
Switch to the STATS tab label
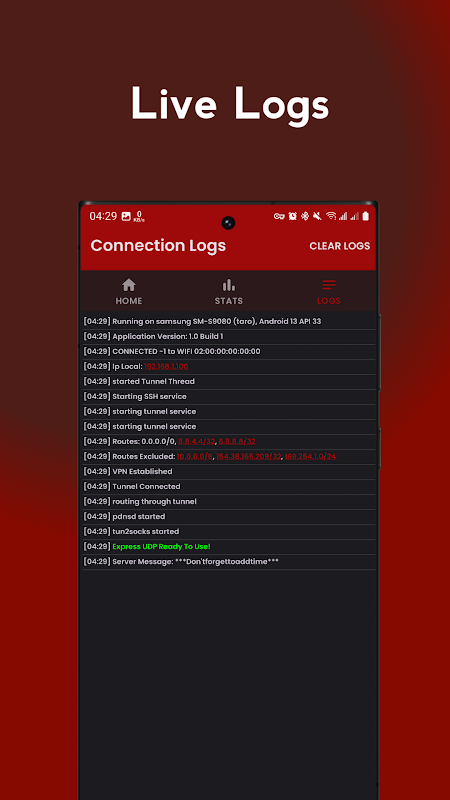(x=229, y=301)
